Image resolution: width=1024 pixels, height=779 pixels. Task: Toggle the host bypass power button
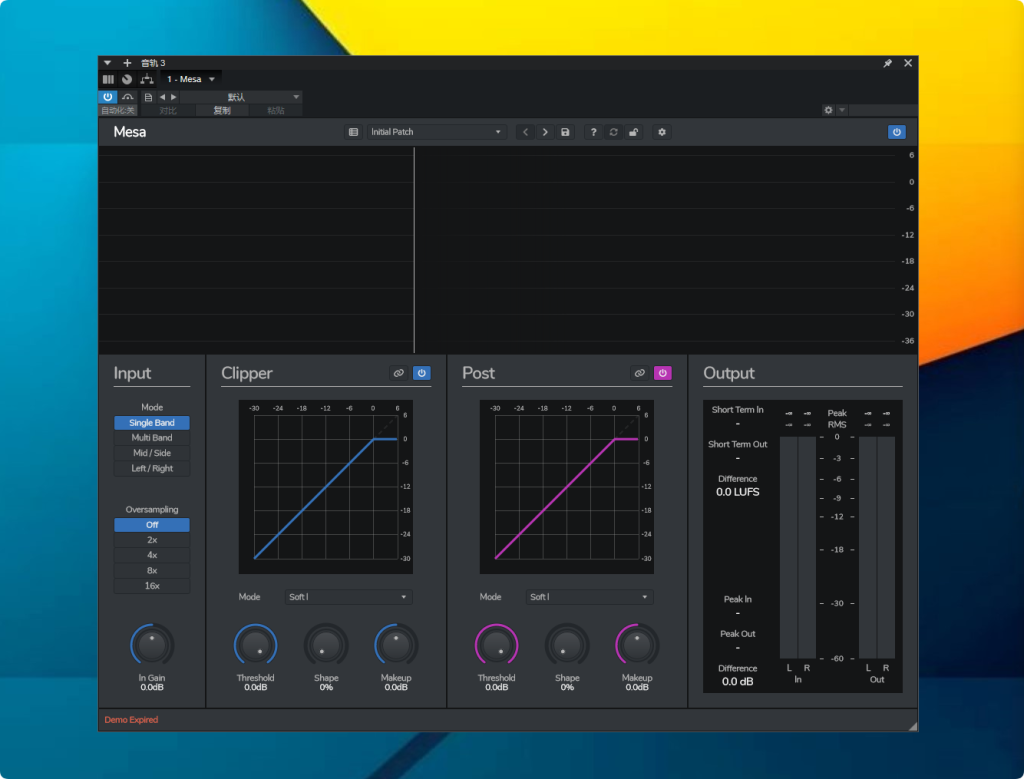[108, 97]
